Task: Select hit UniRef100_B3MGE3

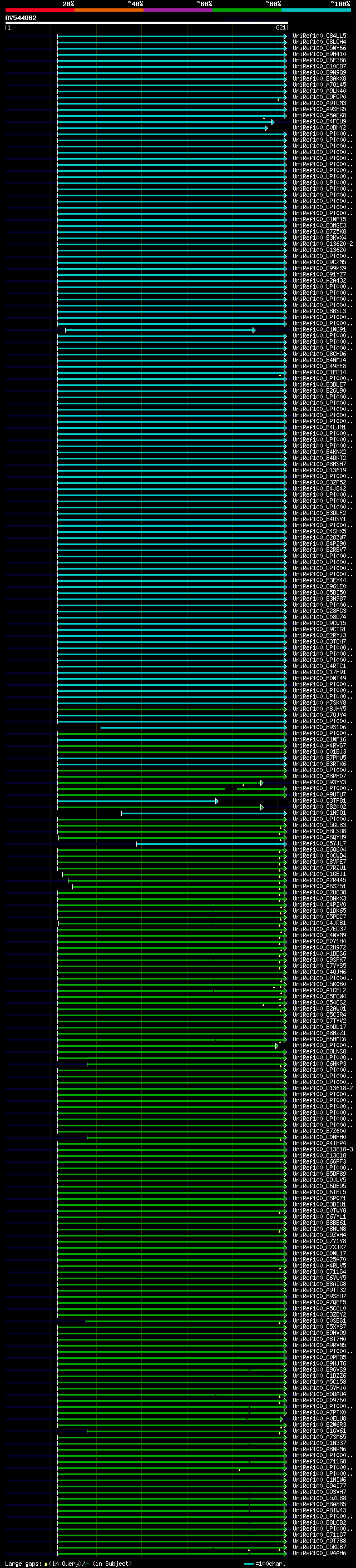Action: pos(319,225)
